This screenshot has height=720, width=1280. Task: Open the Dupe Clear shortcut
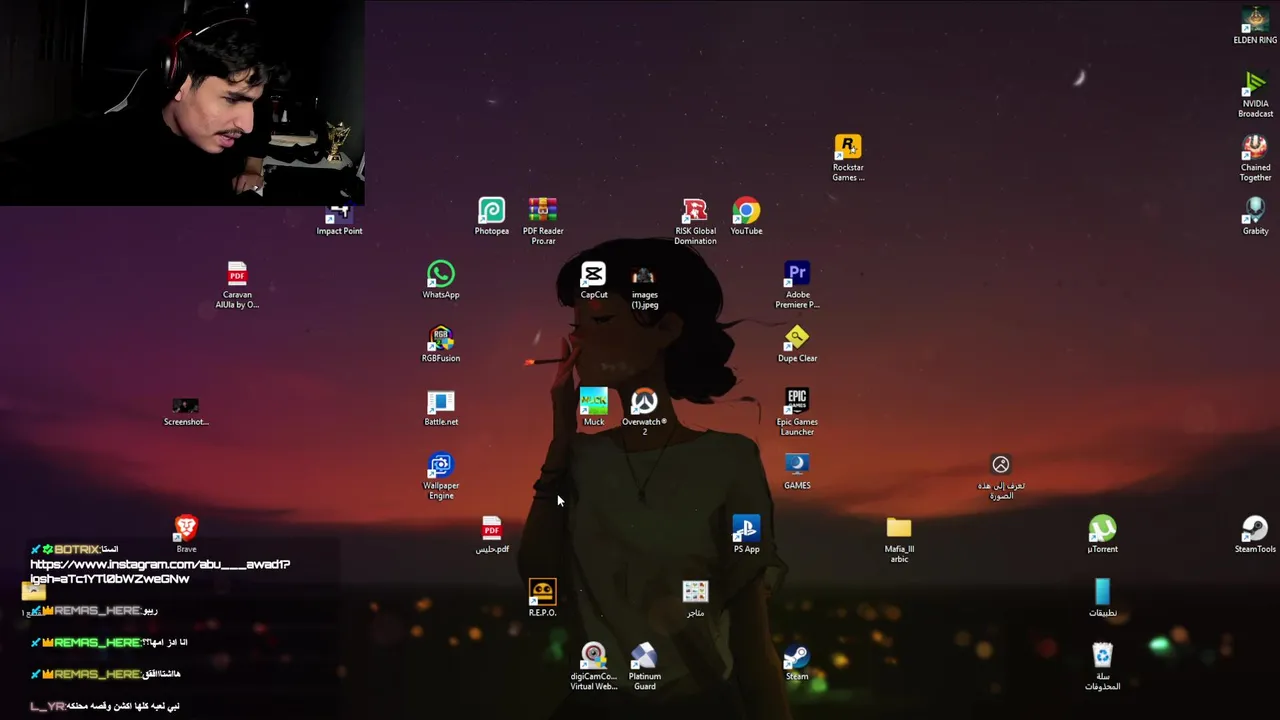coord(797,344)
